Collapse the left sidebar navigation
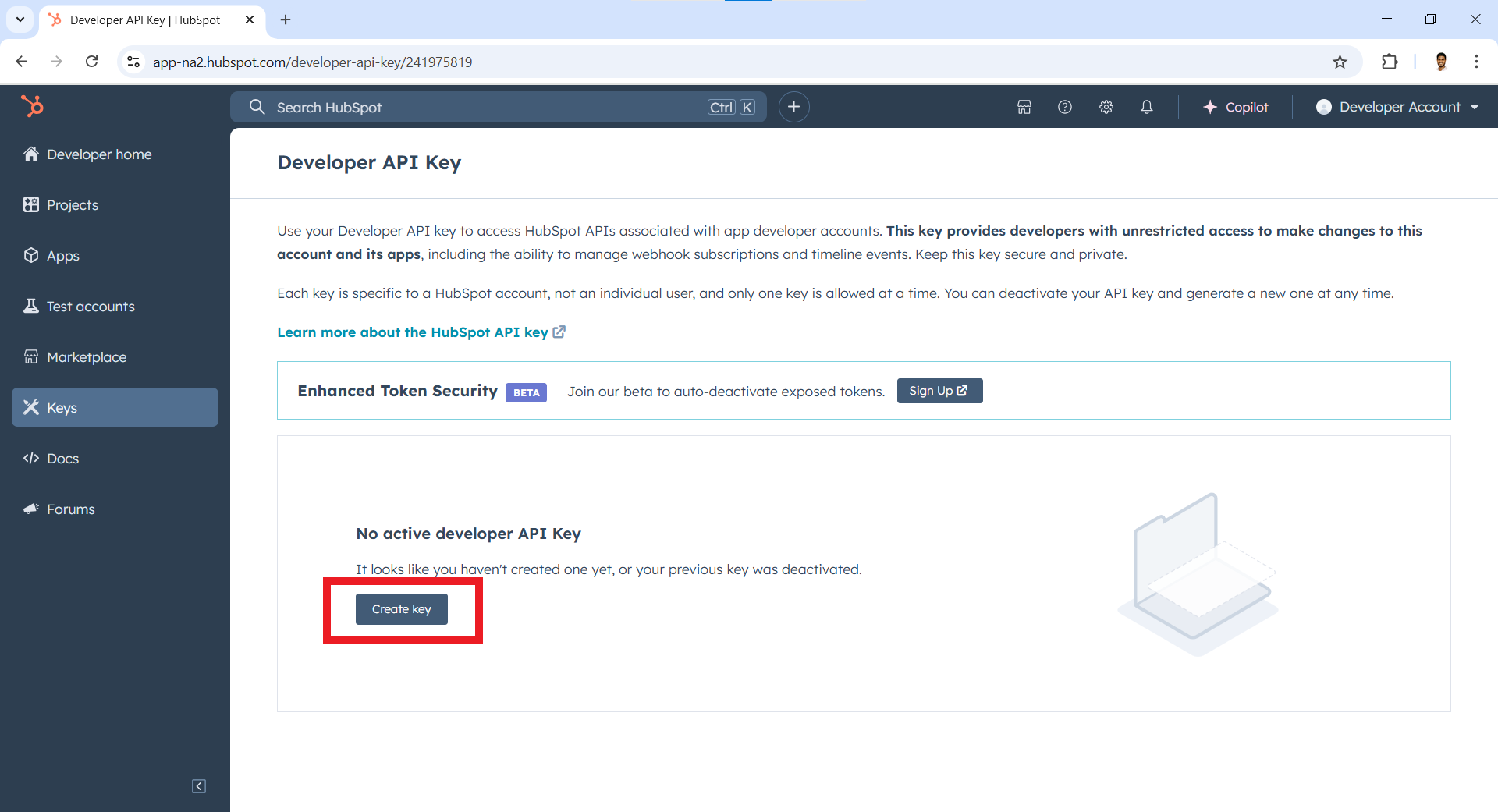The width and height of the screenshot is (1498, 812). (x=199, y=786)
